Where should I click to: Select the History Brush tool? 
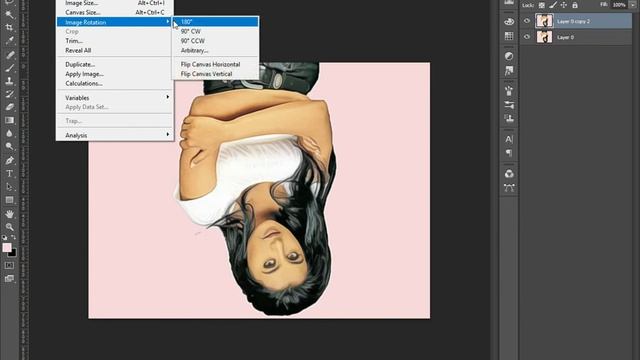9,94
